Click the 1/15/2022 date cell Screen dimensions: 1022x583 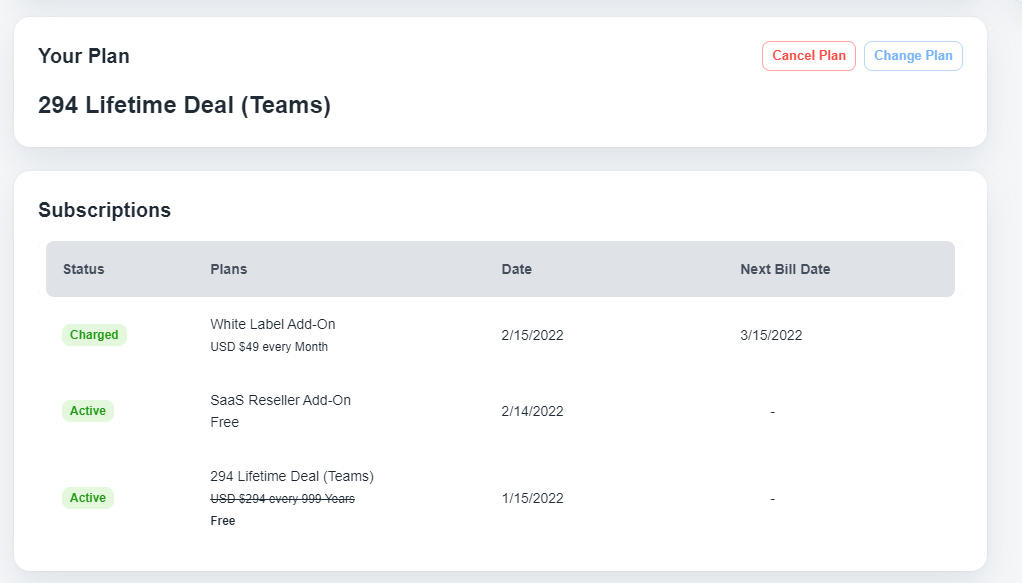click(x=532, y=498)
